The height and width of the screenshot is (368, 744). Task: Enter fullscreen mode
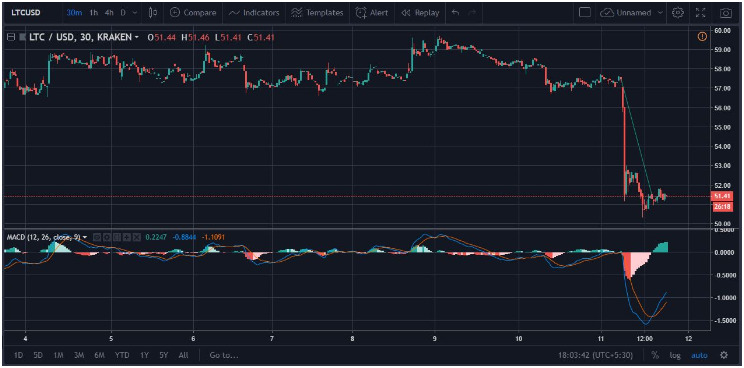701,13
